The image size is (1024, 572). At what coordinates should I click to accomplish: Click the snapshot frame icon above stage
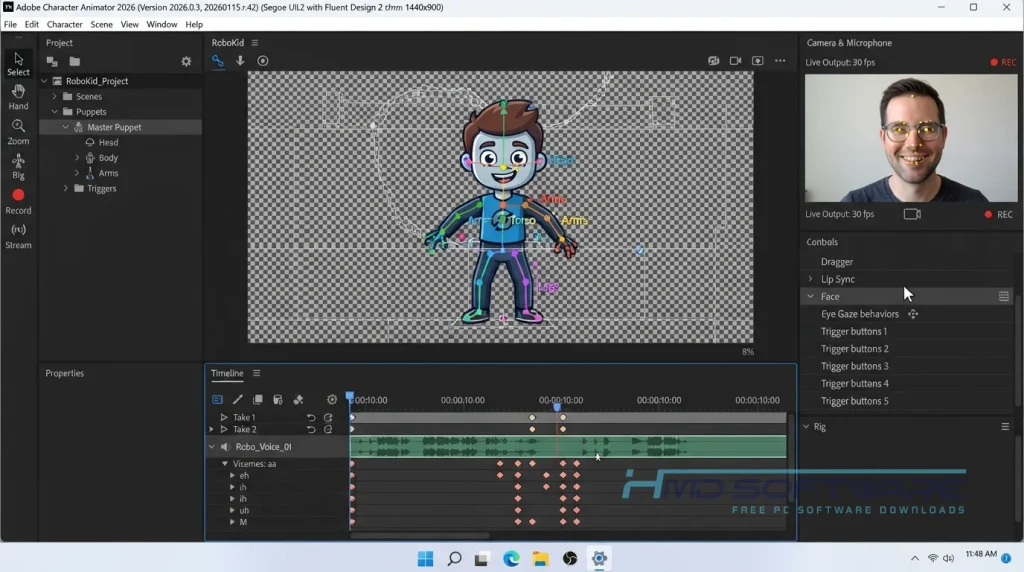pyautogui.click(x=758, y=61)
